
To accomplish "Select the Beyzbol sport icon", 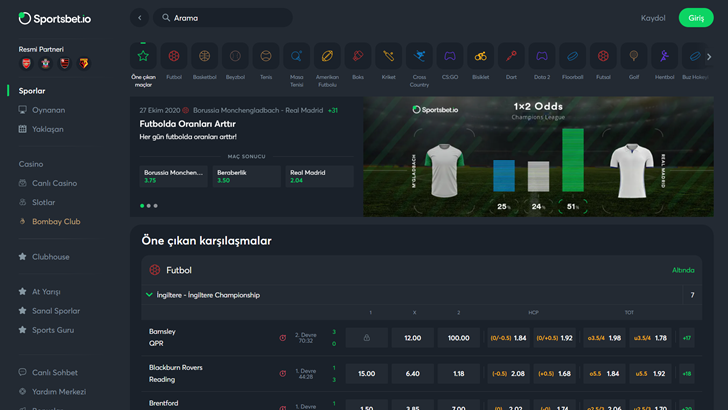I will pos(235,56).
